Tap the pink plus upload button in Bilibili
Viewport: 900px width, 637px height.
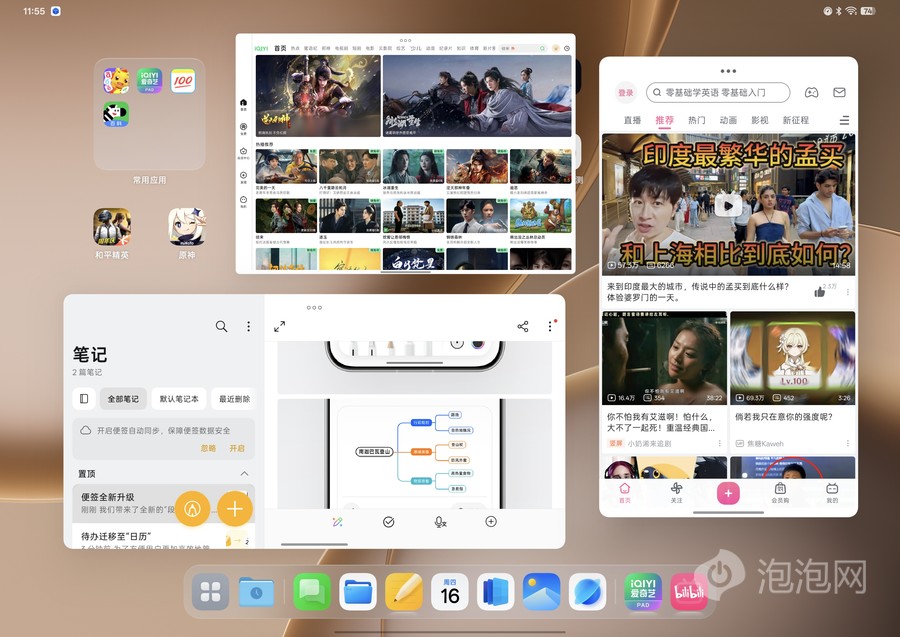click(728, 493)
